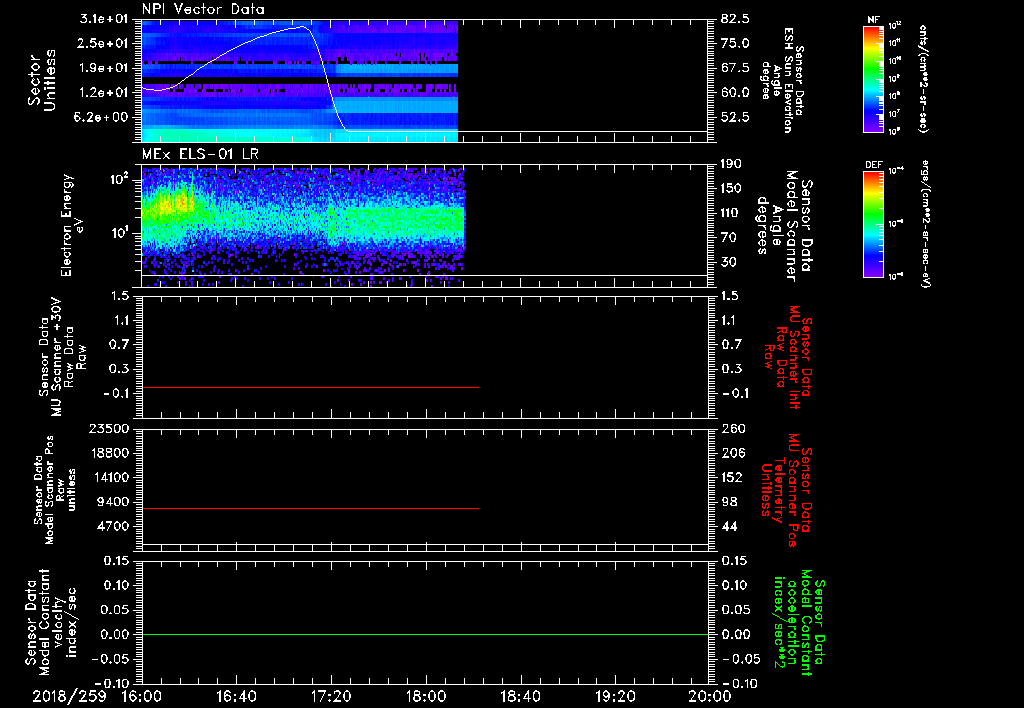This screenshot has height=708, width=1024.
Task: Click the 16:00 time axis label
Action: point(142,696)
